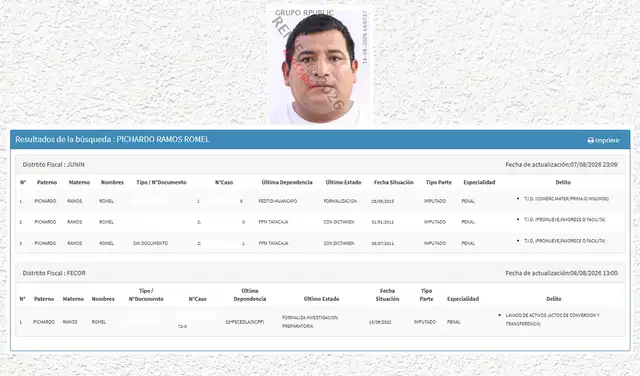Select the 'FEDTID-HUANCAYO' dependency cell
The width and height of the screenshot is (640, 376).
pos(278,201)
